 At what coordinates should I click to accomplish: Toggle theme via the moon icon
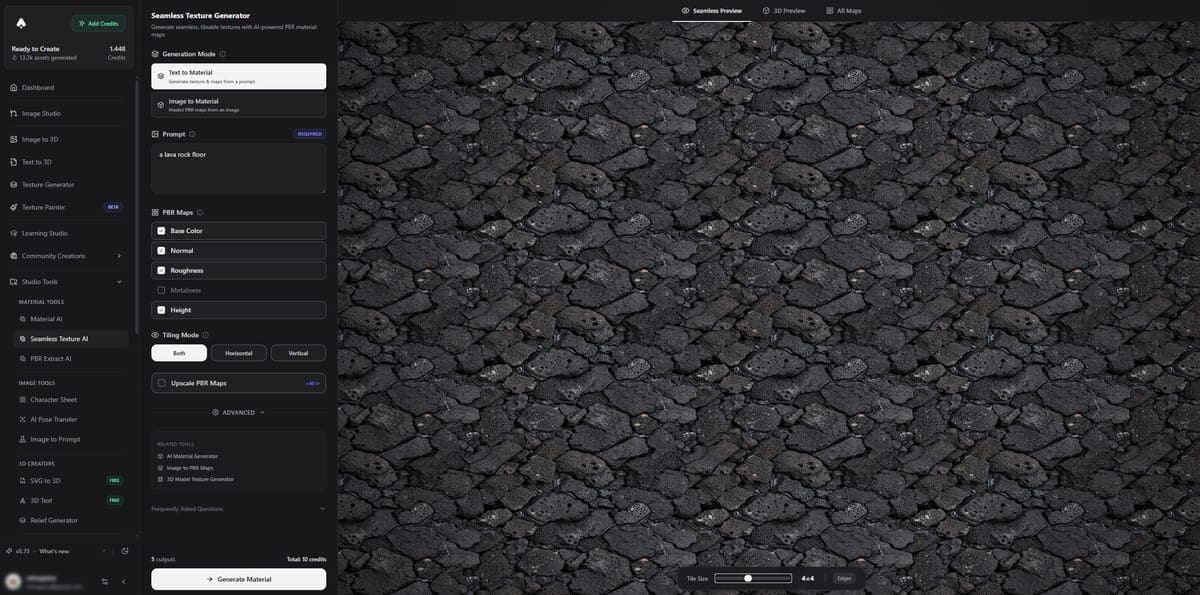[x=125, y=551]
